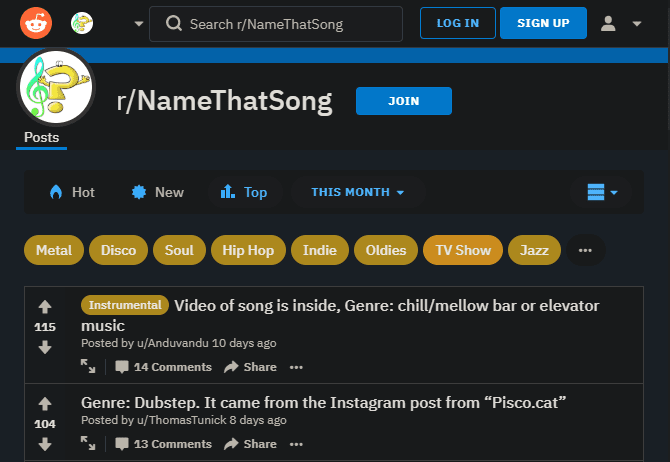
Task: Expand the user account menu
Action: pyautogui.click(x=621, y=23)
